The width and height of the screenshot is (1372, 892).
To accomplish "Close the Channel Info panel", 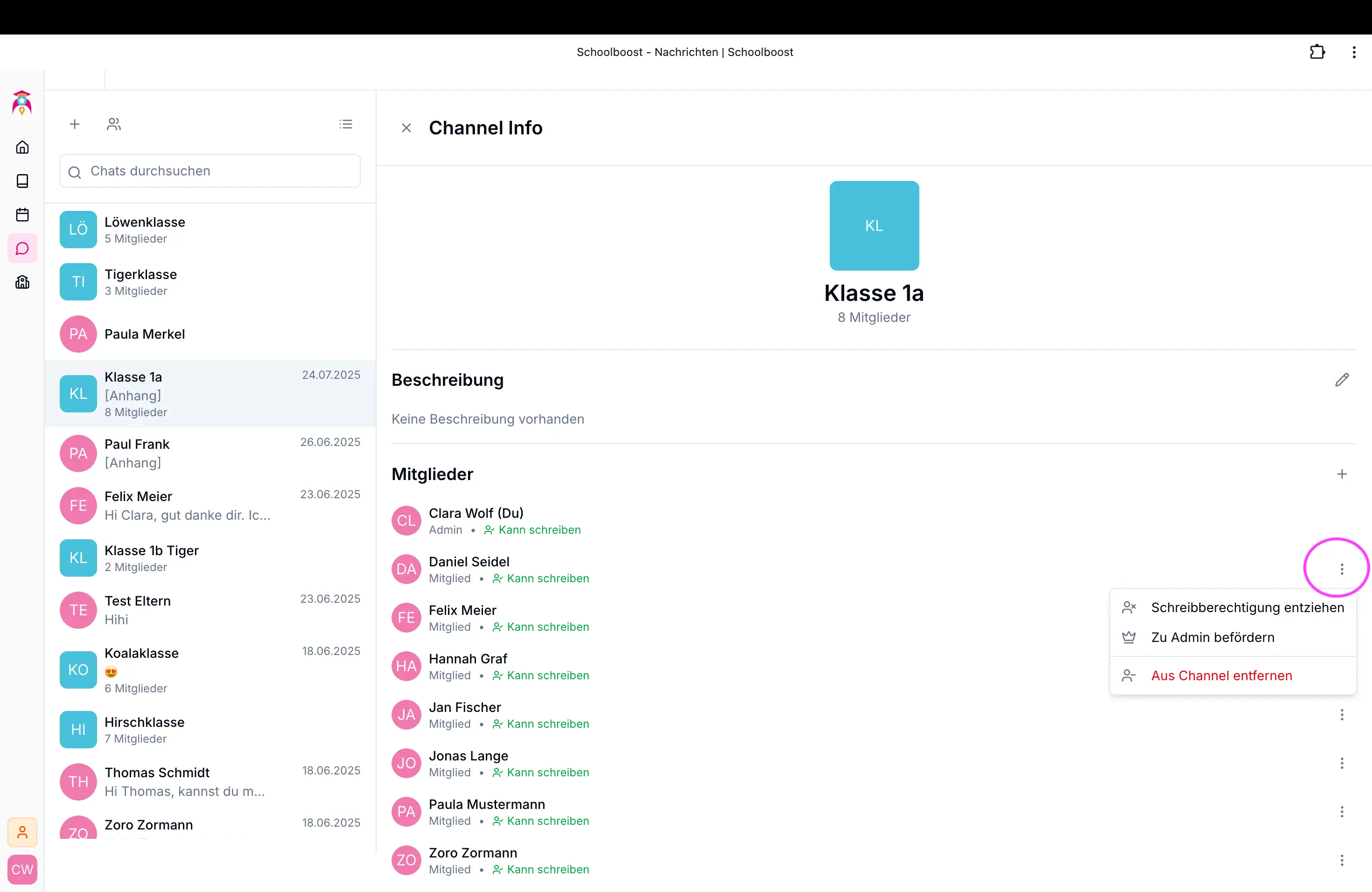I will pyautogui.click(x=406, y=128).
